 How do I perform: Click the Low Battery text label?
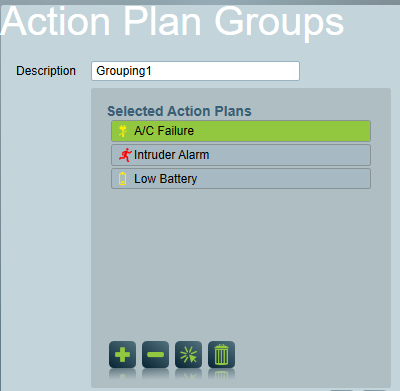tap(166, 179)
